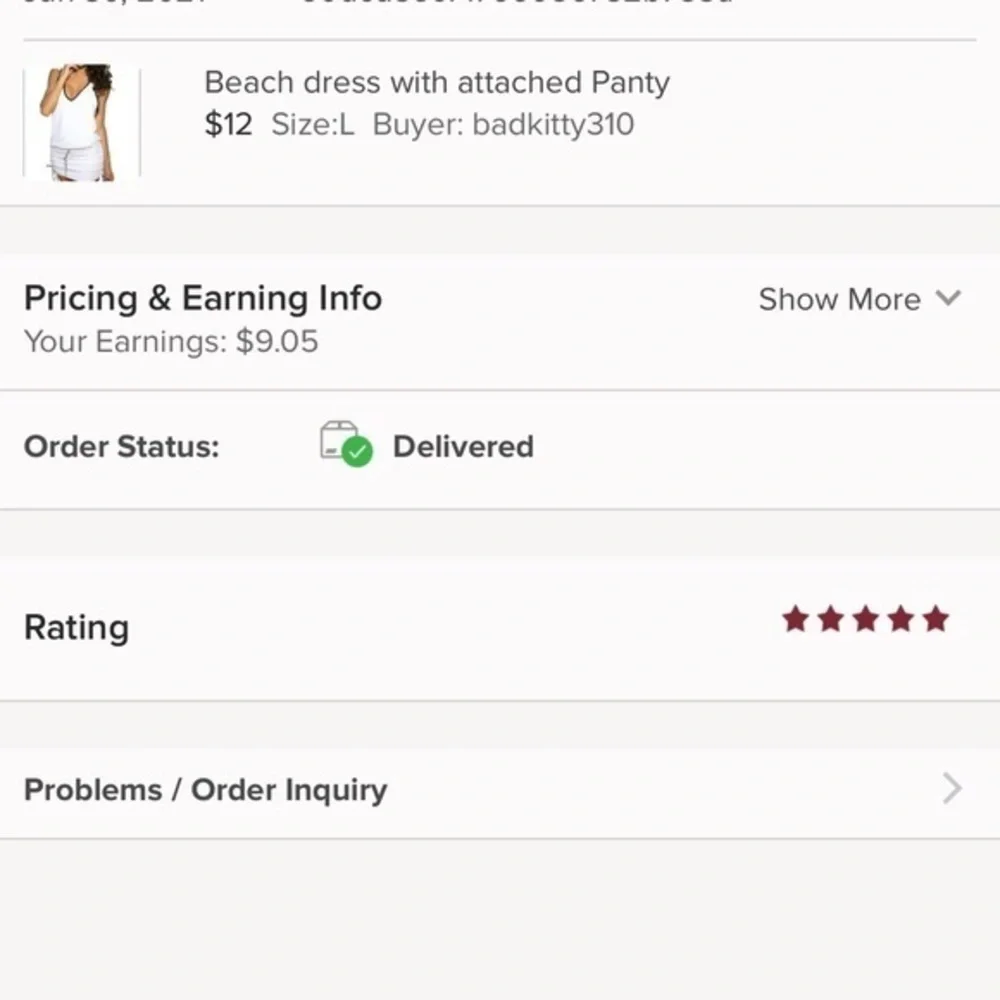Image resolution: width=1000 pixels, height=1000 pixels.
Task: Click the Delivered status text
Action: click(x=463, y=446)
